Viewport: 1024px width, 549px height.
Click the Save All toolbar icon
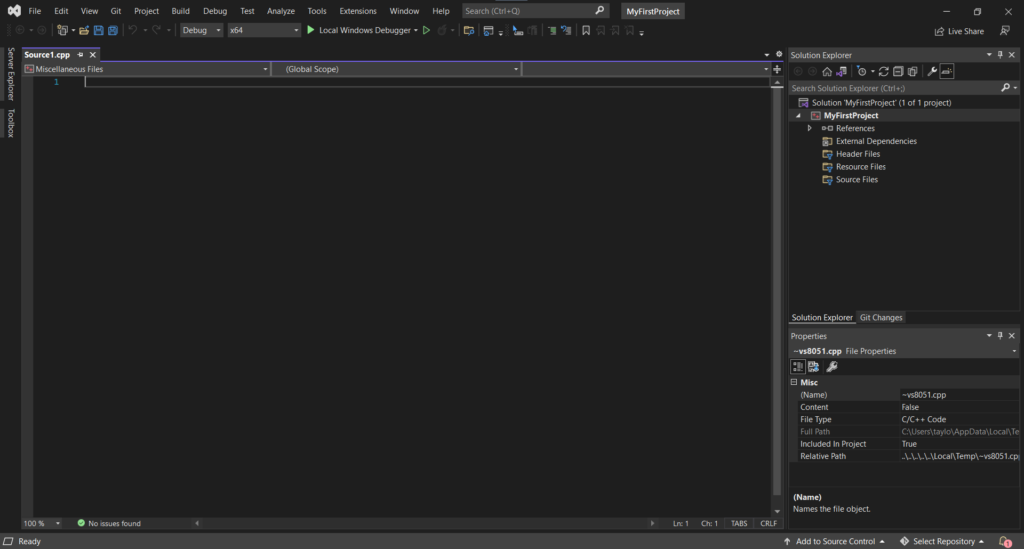(111, 31)
